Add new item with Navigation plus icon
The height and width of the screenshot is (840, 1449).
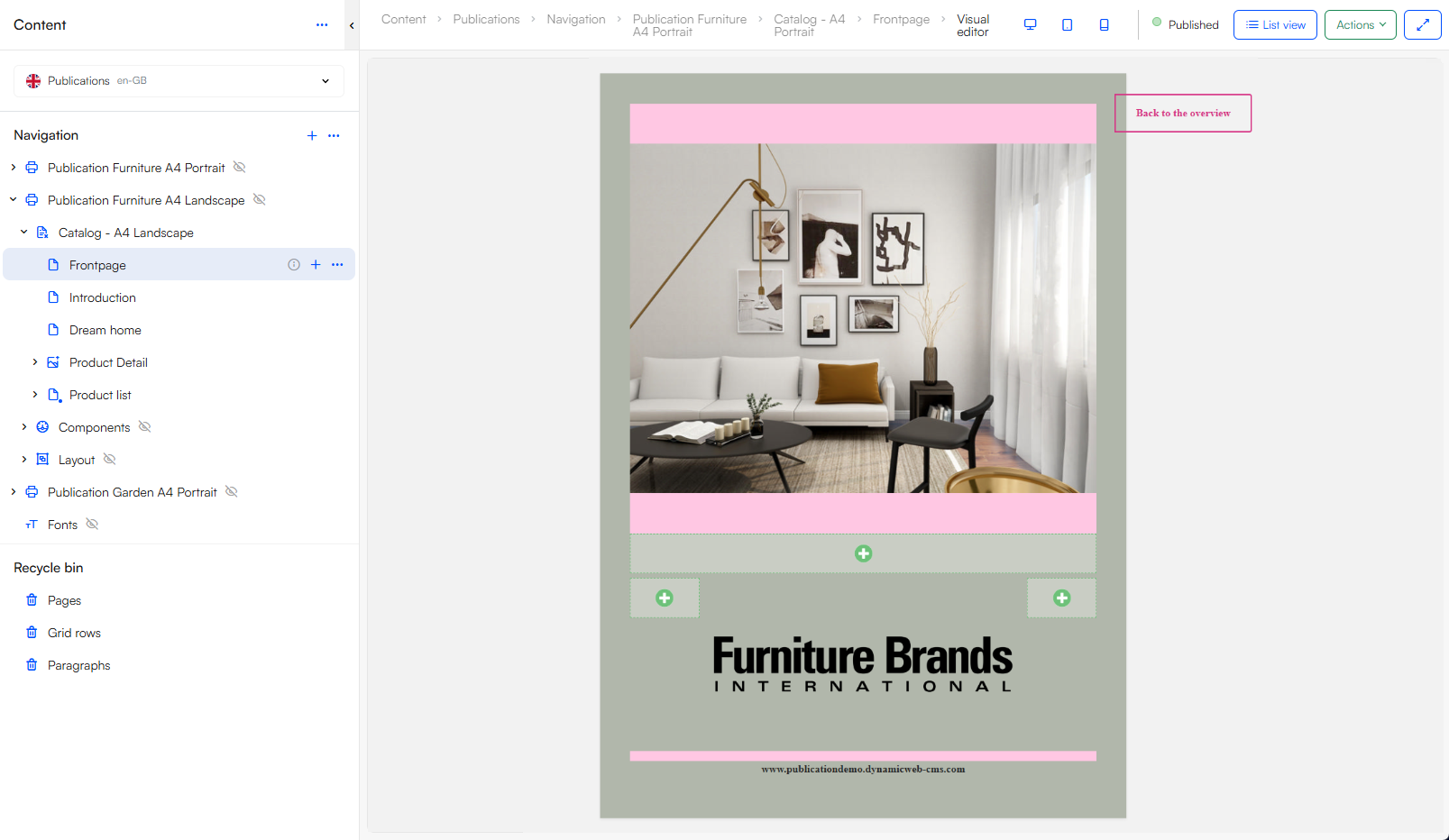coord(312,135)
